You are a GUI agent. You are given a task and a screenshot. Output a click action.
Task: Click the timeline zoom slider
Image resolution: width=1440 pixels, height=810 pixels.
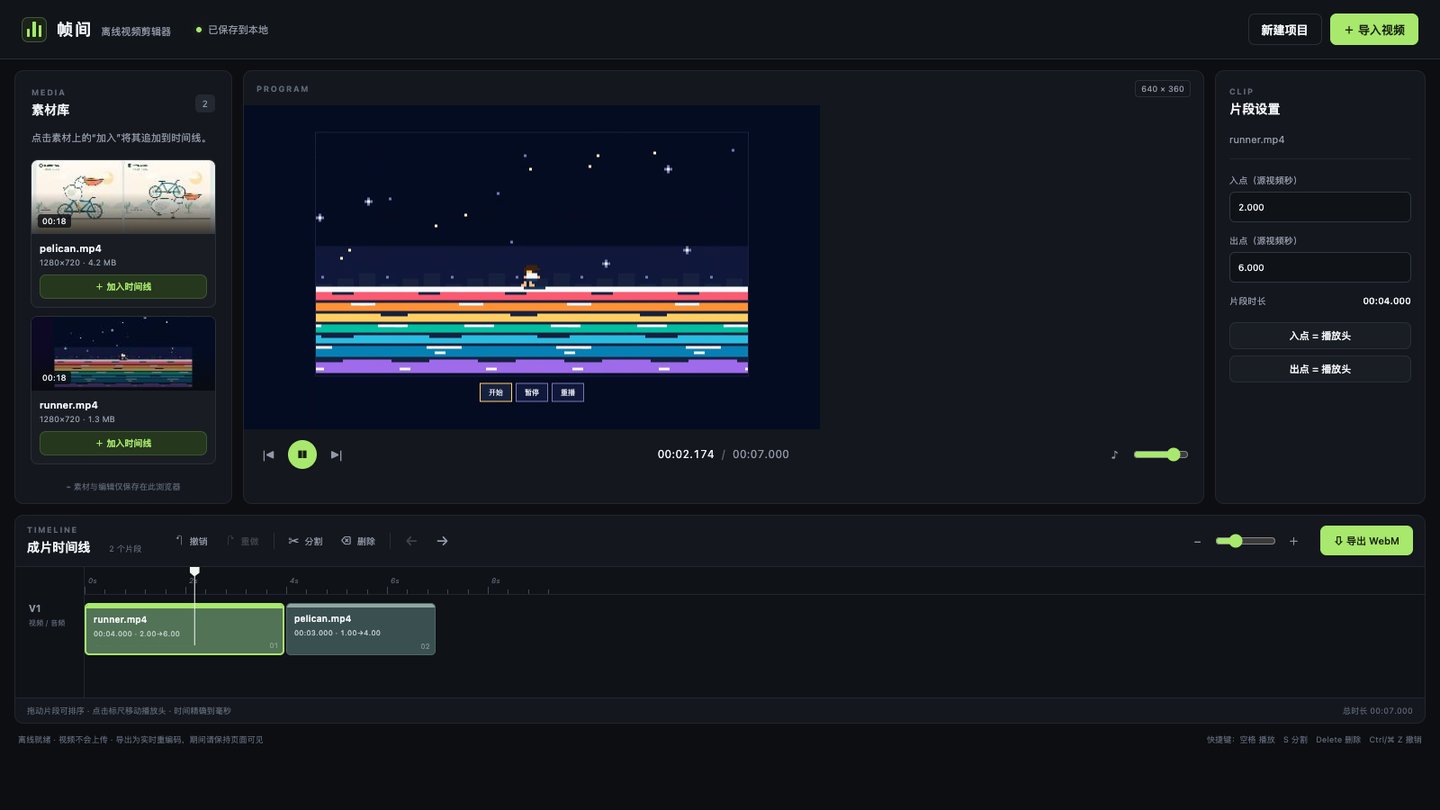[x=1245, y=541]
